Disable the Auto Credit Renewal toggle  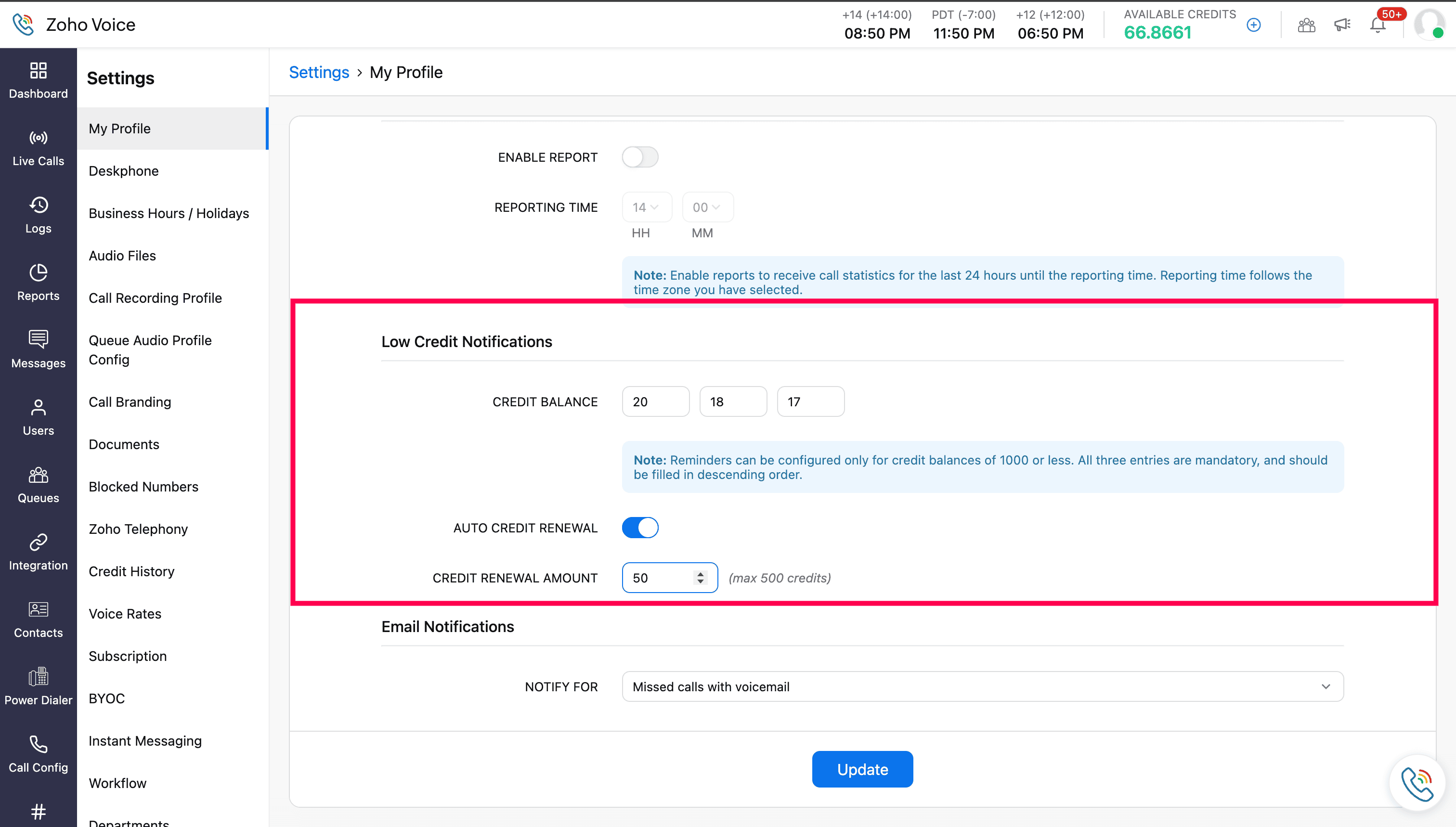(x=640, y=528)
